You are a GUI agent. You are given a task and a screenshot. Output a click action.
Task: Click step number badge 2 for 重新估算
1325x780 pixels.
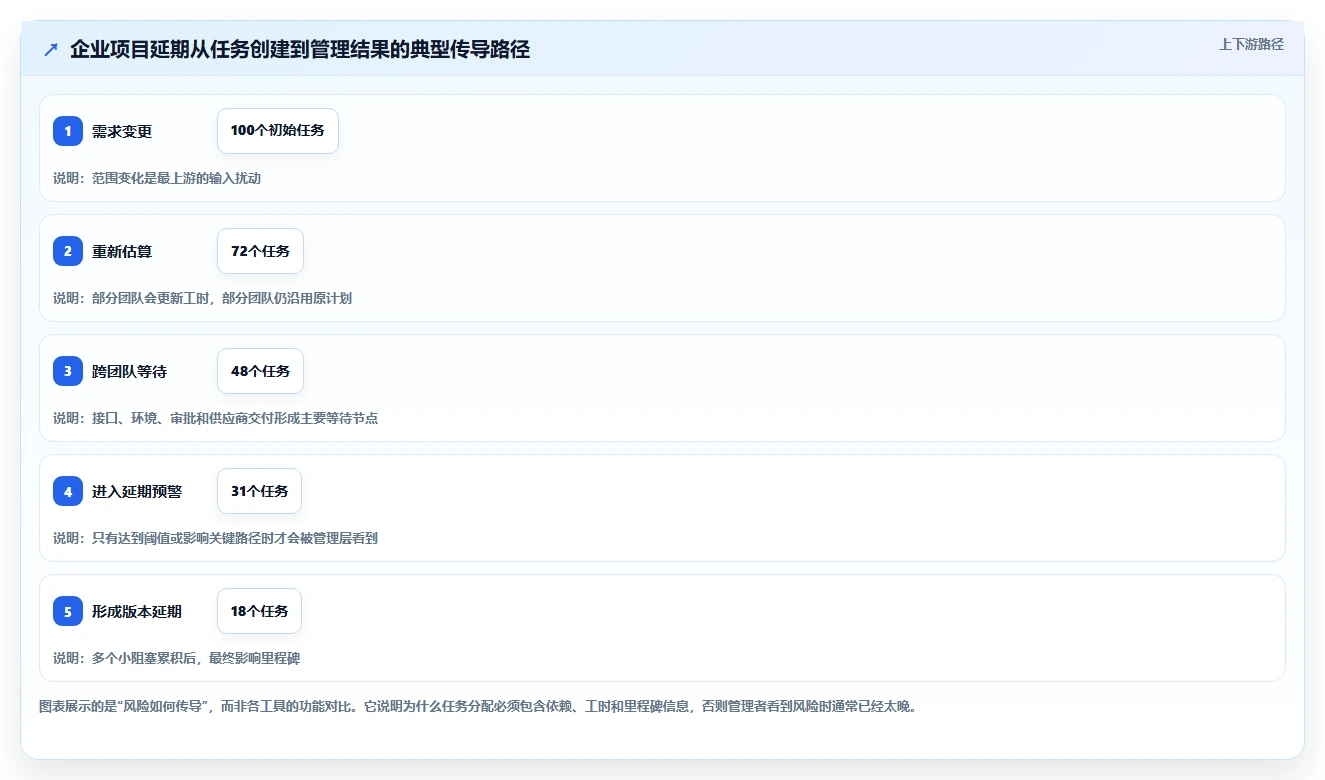pos(68,251)
